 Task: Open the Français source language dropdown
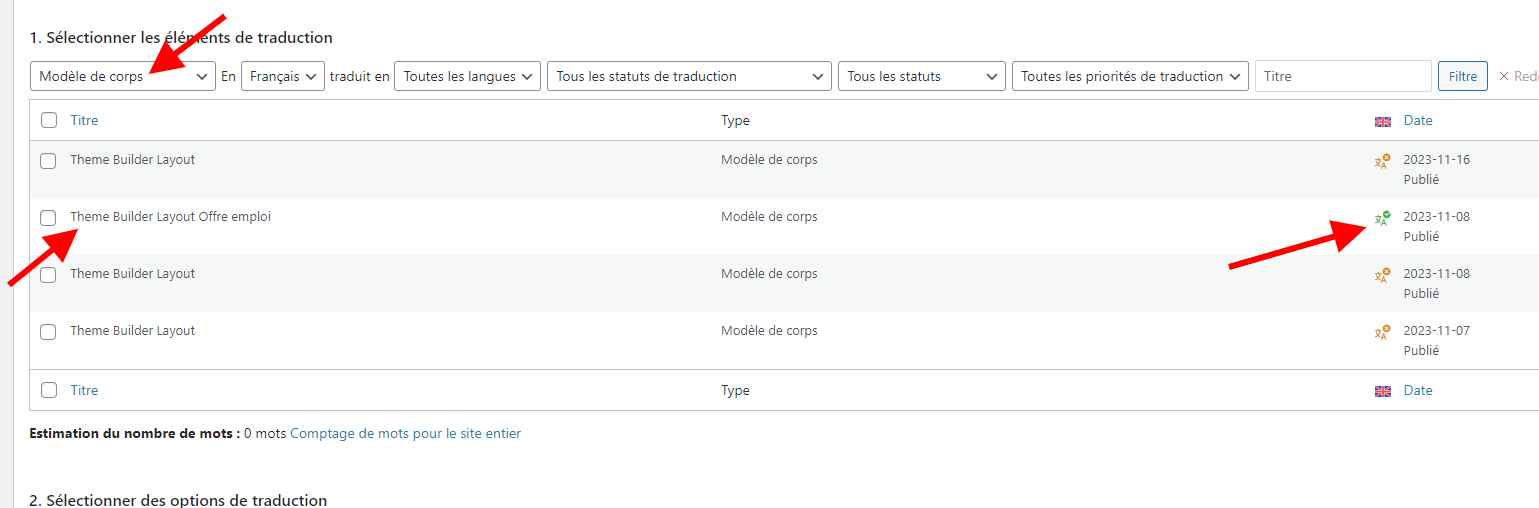282,76
